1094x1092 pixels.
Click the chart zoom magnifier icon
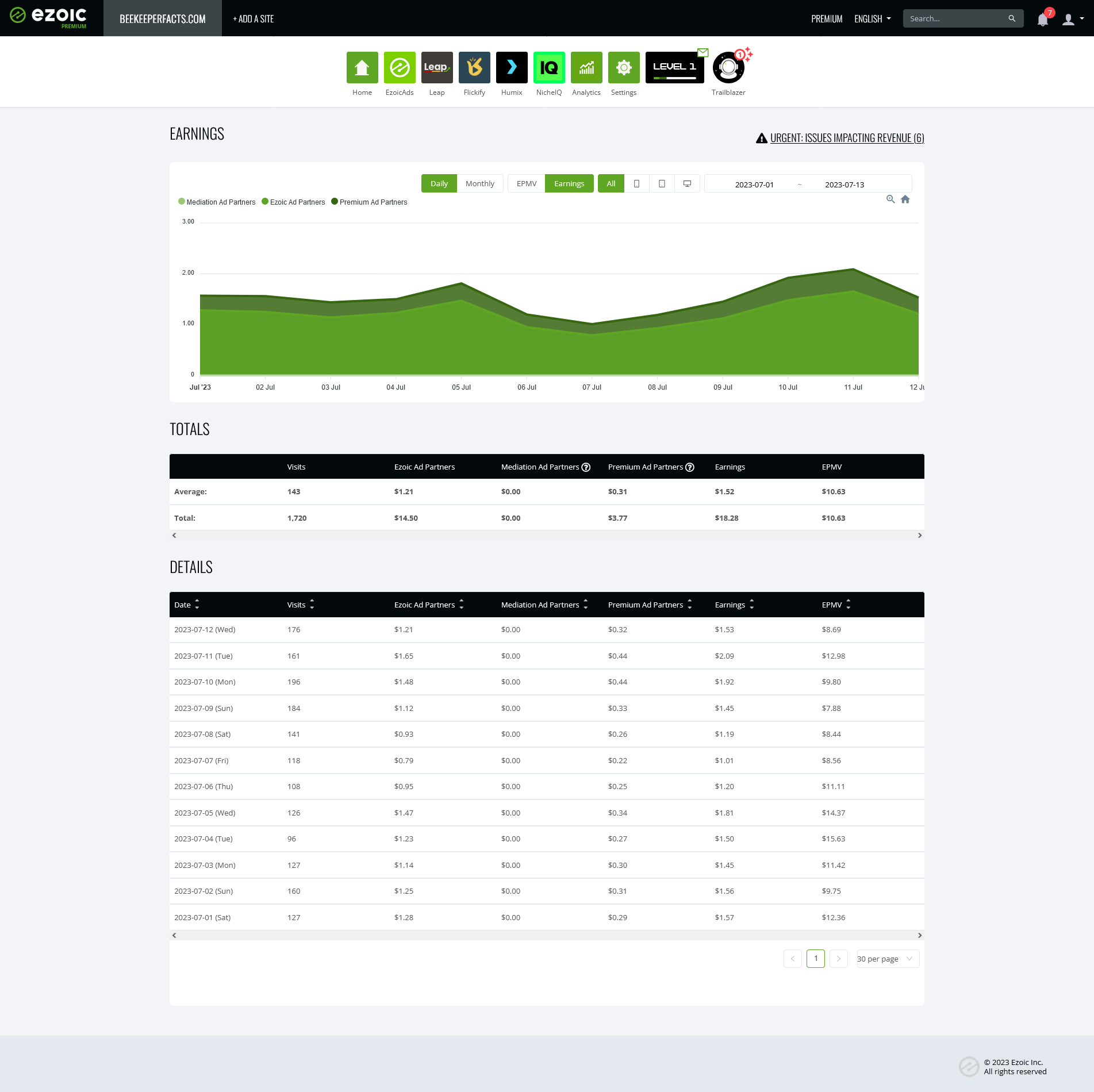(890, 199)
